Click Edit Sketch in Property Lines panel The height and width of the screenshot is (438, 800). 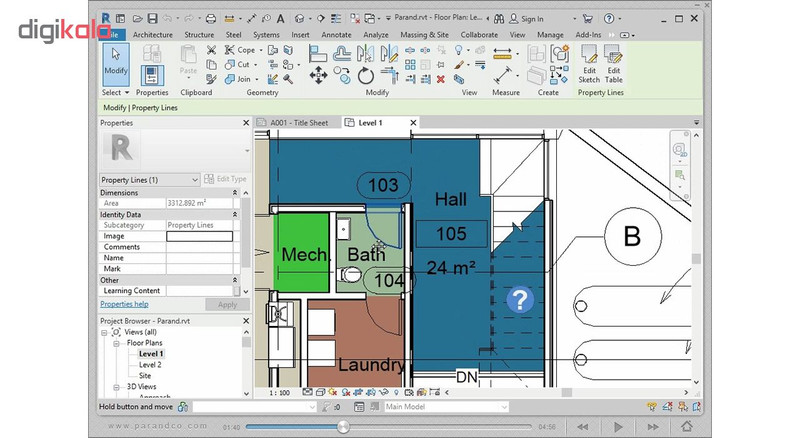tap(589, 64)
